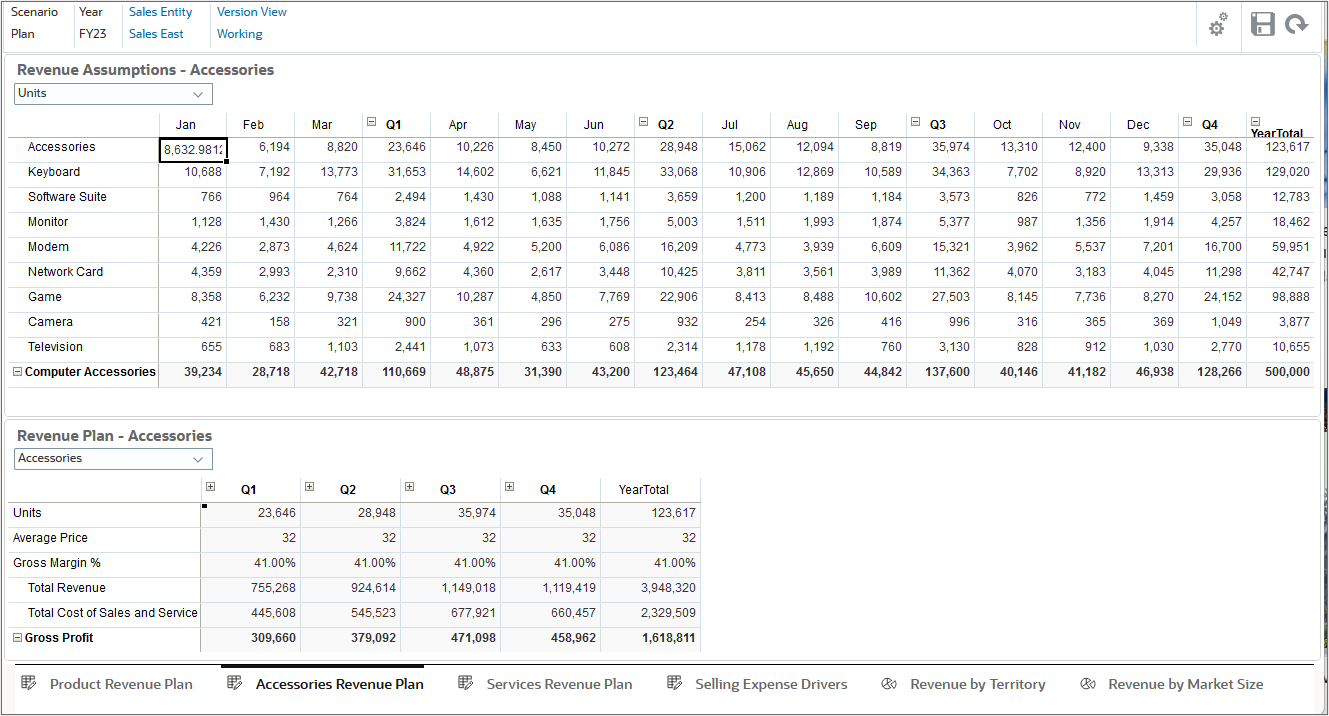Open the Actions gear icon
This screenshot has width=1329, height=716.
coord(1217,25)
